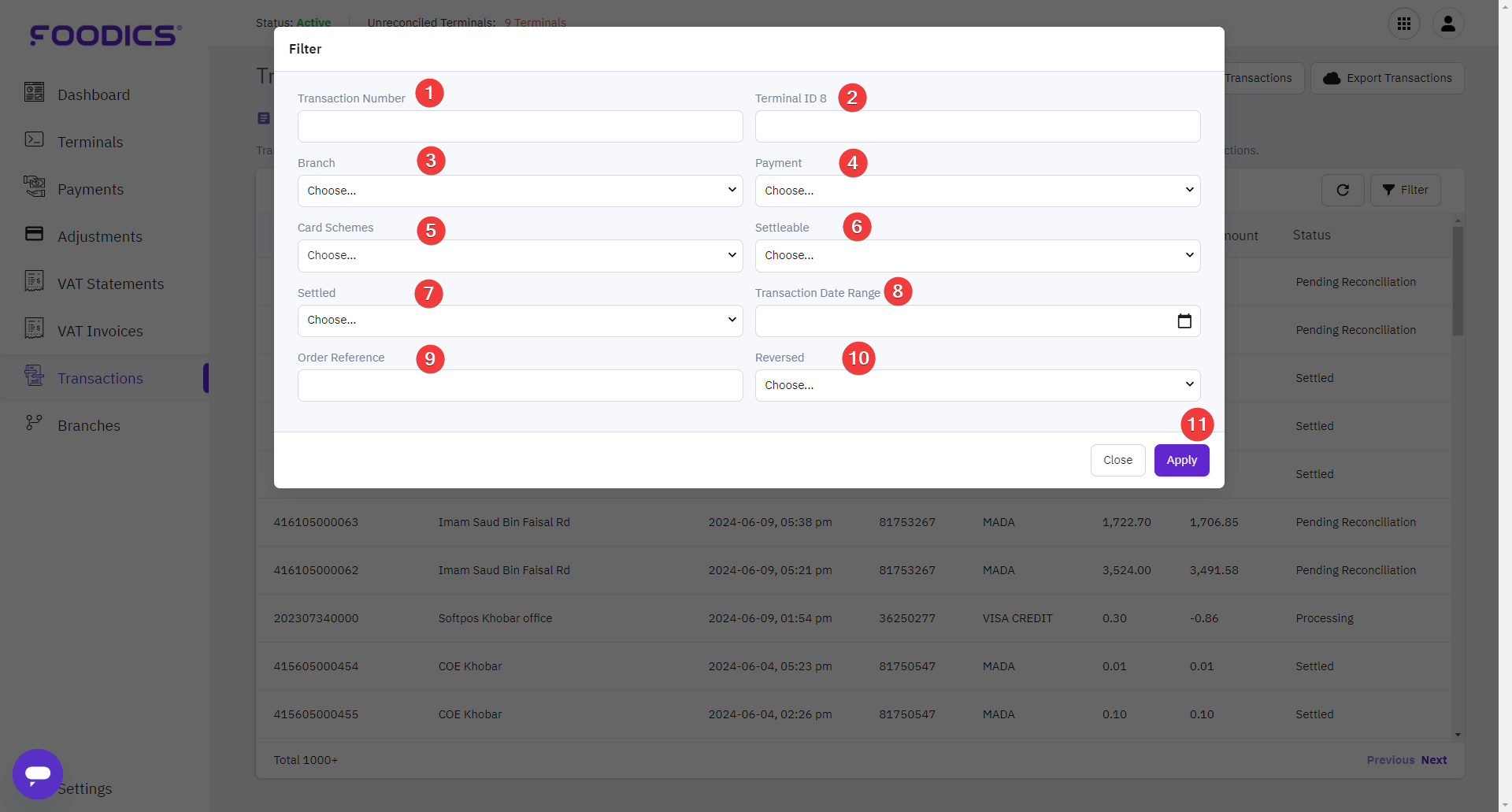This screenshot has width=1512, height=812.
Task: Switch to the Transactions section
Action: pos(100,378)
